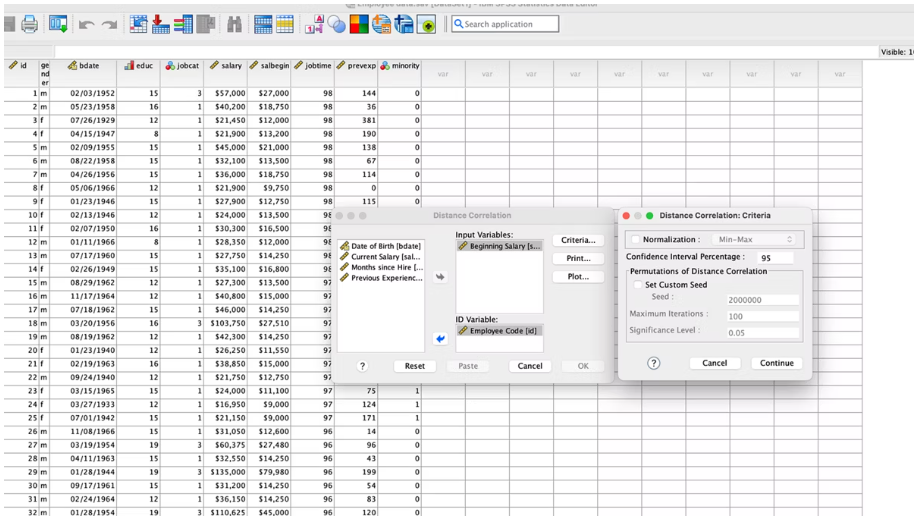Click the blue arrow beside ID Variable

pyautogui.click(x=440, y=339)
